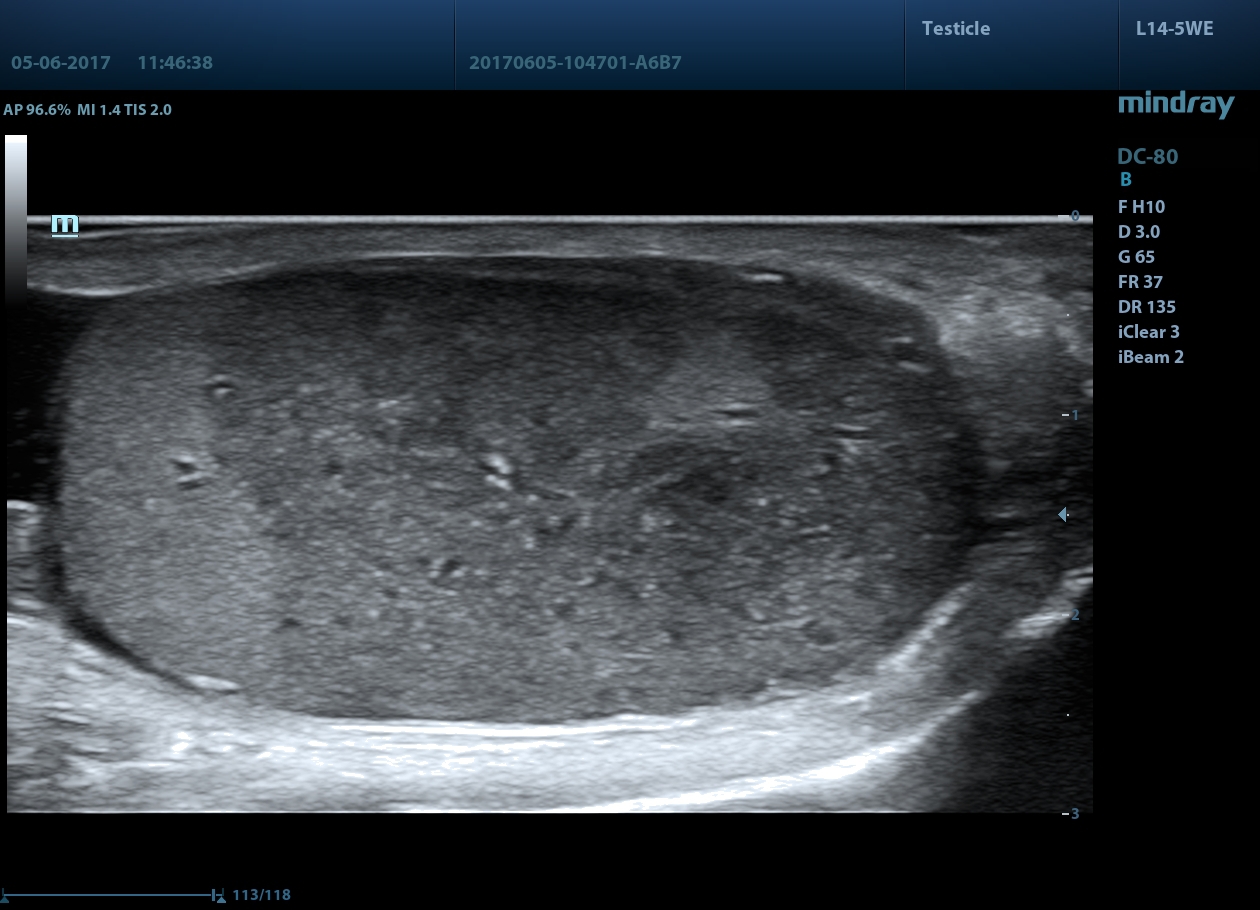The image size is (1260, 910).
Task: Click the depth parameter D 3.0
Action: [x=1138, y=232]
